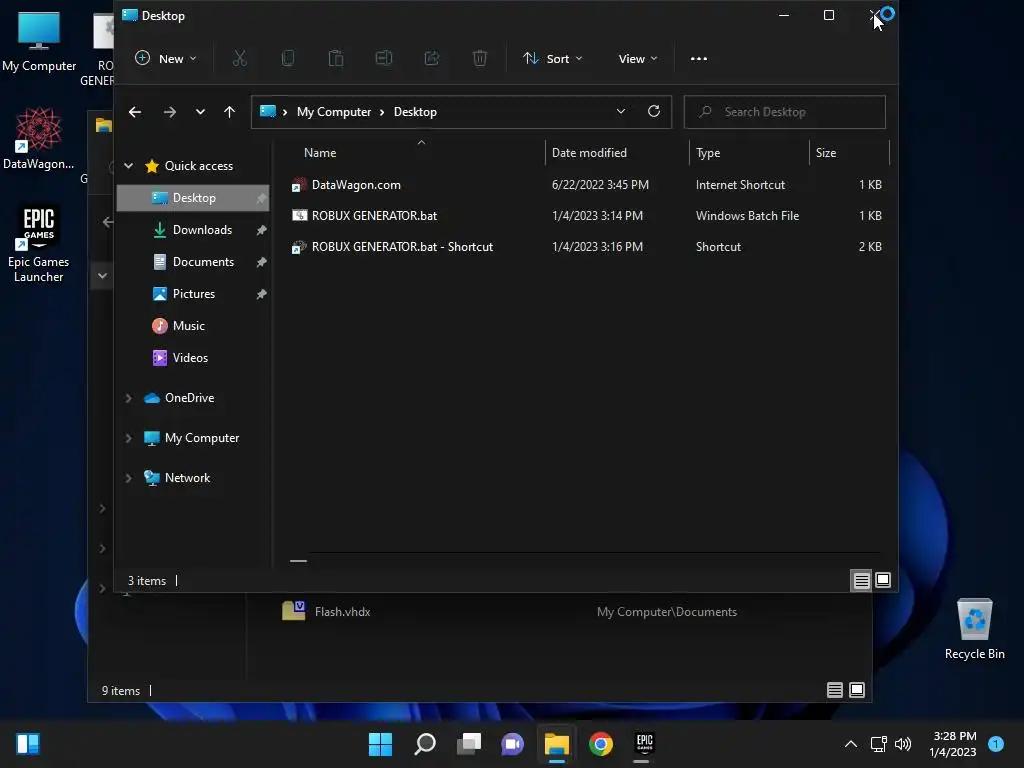Select Epic Games Launcher desktop icon
The height and width of the screenshot is (768, 1024).
[x=39, y=244]
